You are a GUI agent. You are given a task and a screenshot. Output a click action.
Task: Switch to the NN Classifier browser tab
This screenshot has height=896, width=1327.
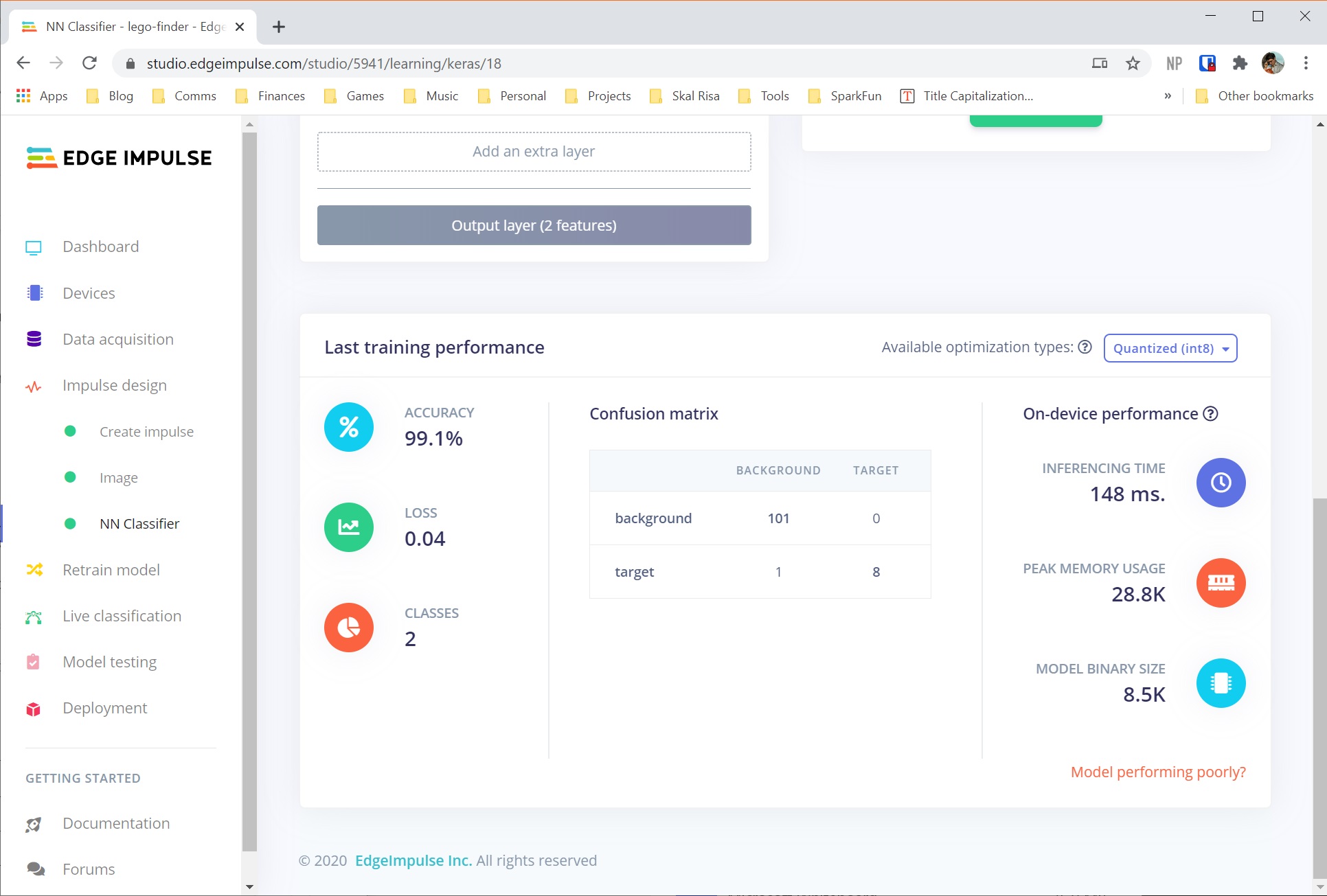point(124,27)
